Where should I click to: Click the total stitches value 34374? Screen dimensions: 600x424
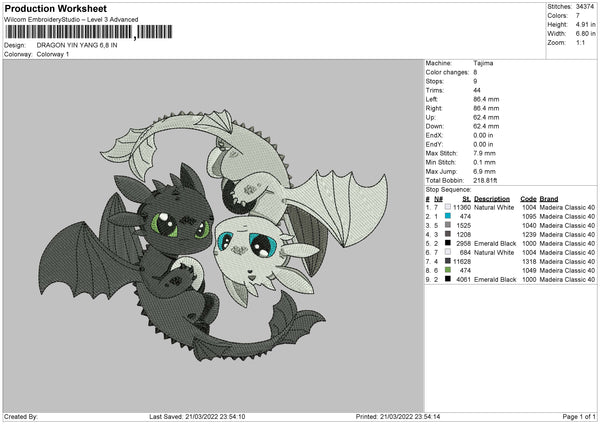click(x=585, y=7)
